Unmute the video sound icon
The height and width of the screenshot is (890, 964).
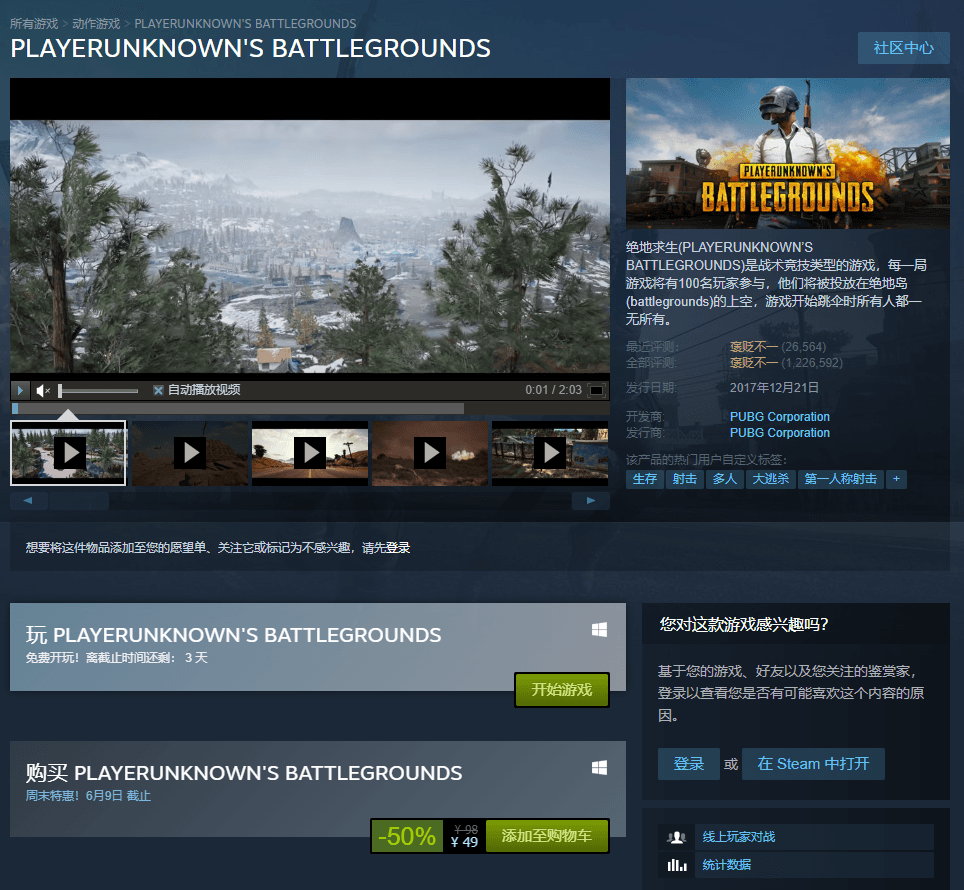click(x=43, y=390)
